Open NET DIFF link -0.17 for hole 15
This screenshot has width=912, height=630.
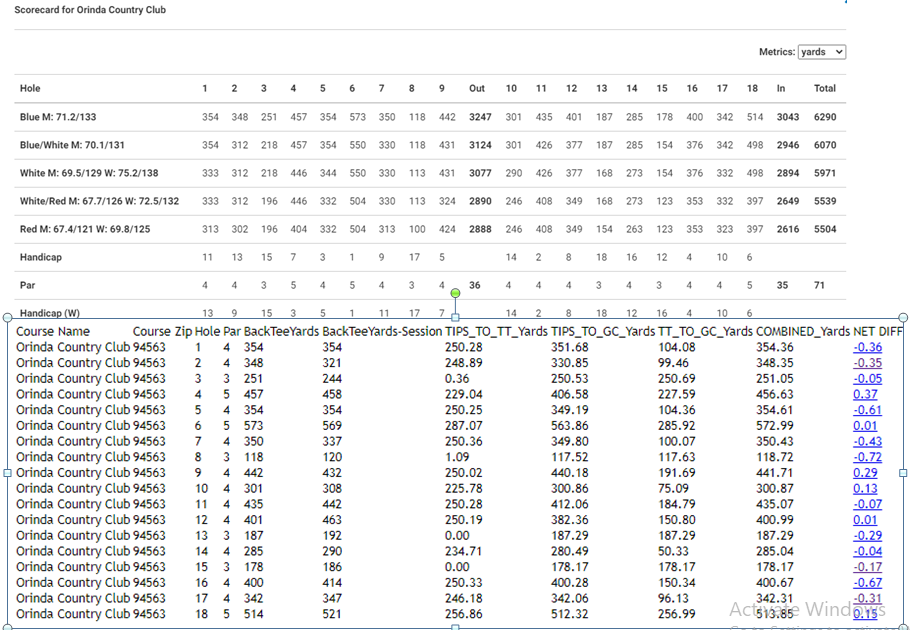click(x=867, y=567)
